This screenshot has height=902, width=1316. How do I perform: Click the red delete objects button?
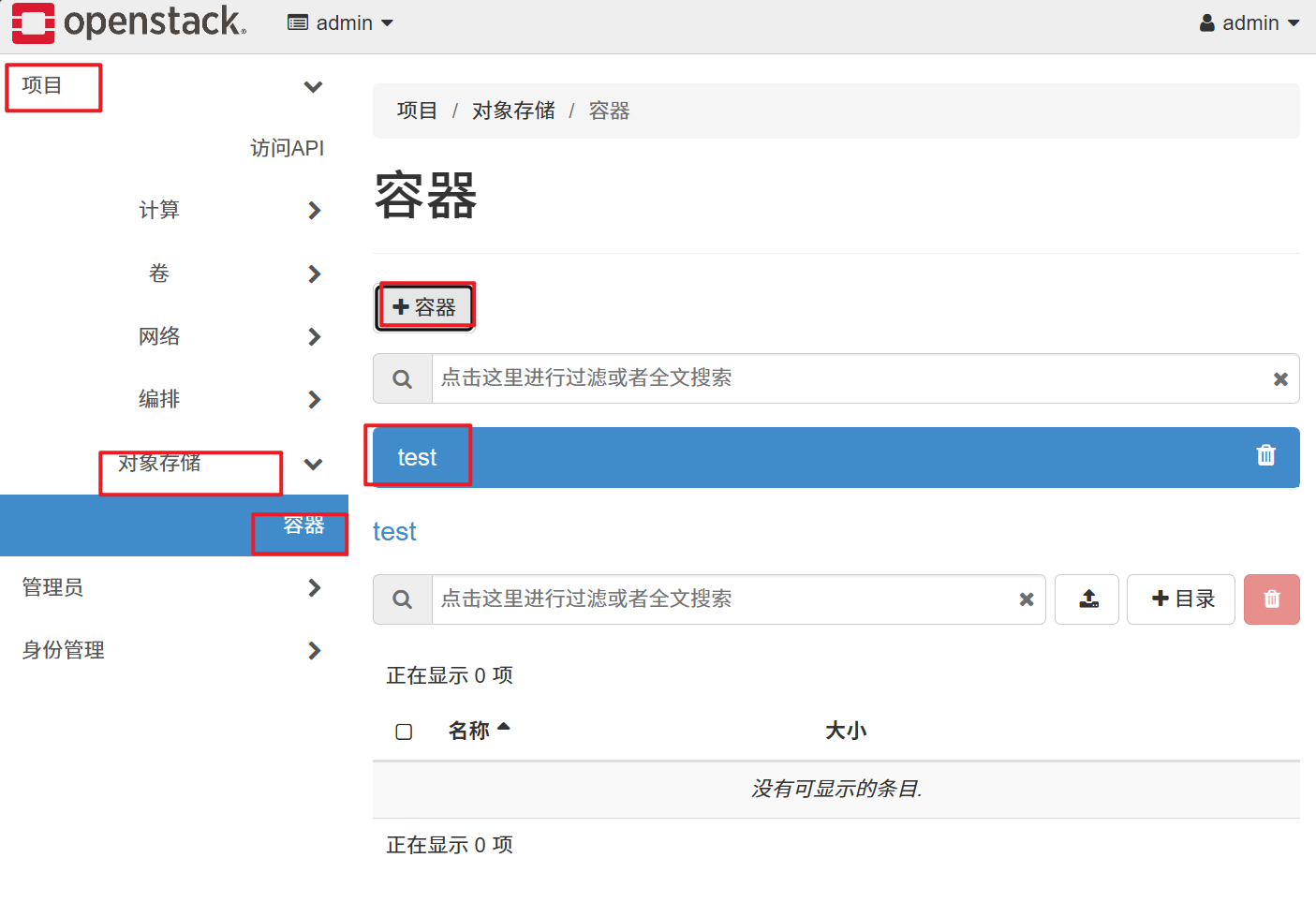pyautogui.click(x=1272, y=599)
